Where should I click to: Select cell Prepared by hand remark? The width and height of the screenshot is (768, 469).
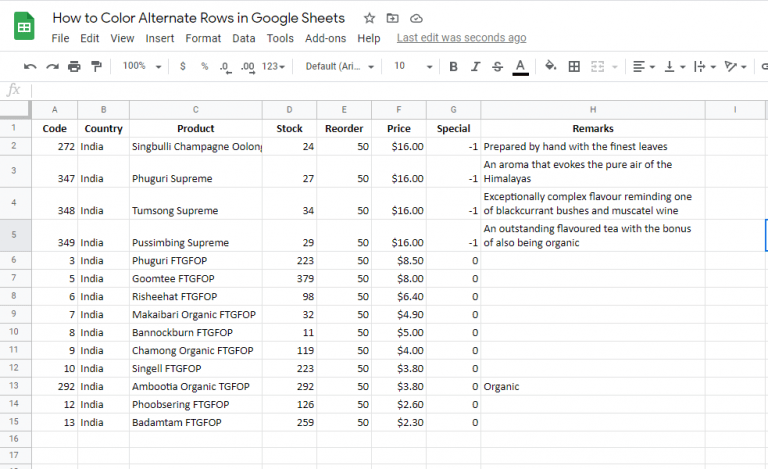[593, 146]
